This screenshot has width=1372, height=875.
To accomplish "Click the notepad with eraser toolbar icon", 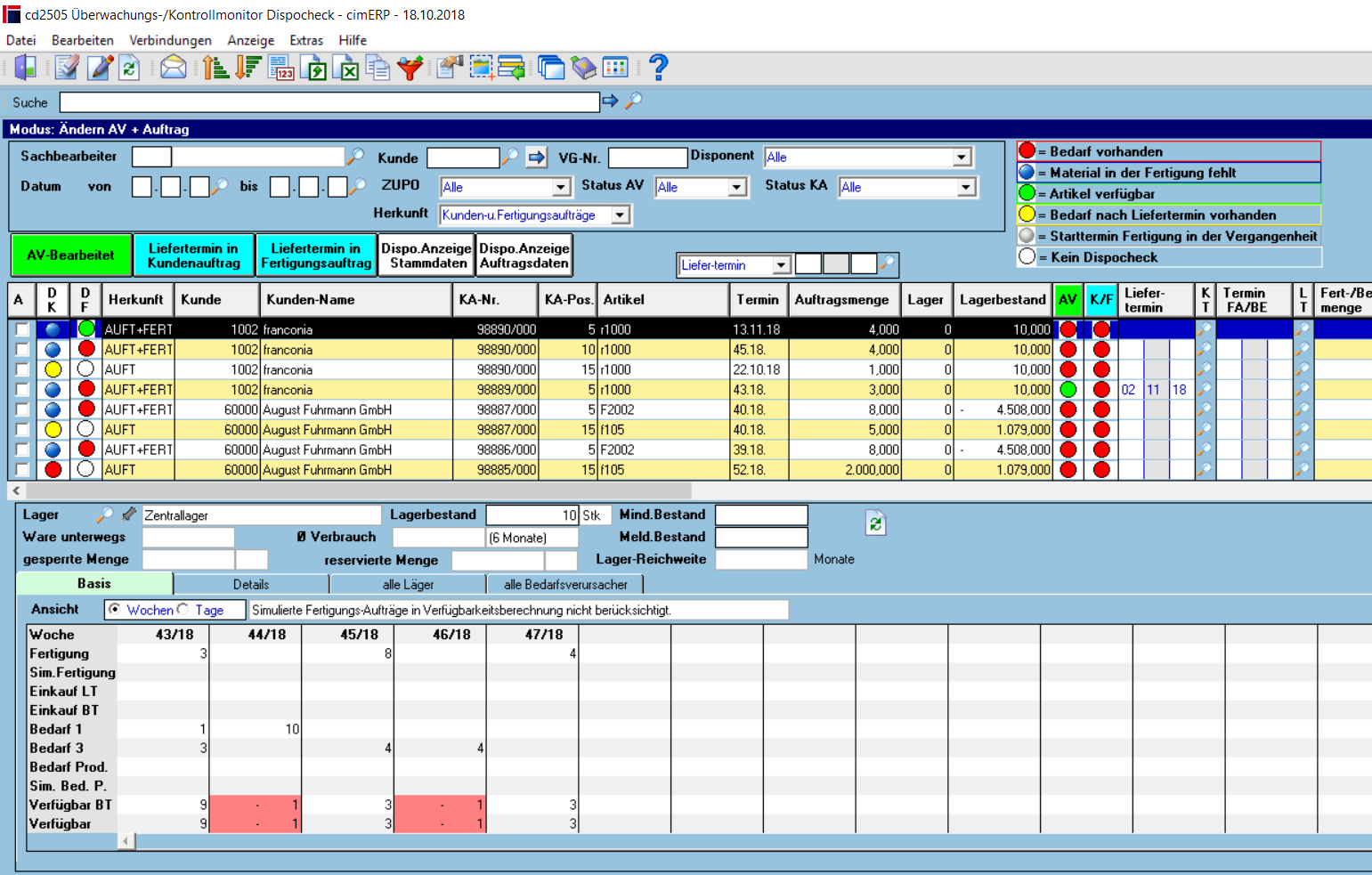I will 67,68.
